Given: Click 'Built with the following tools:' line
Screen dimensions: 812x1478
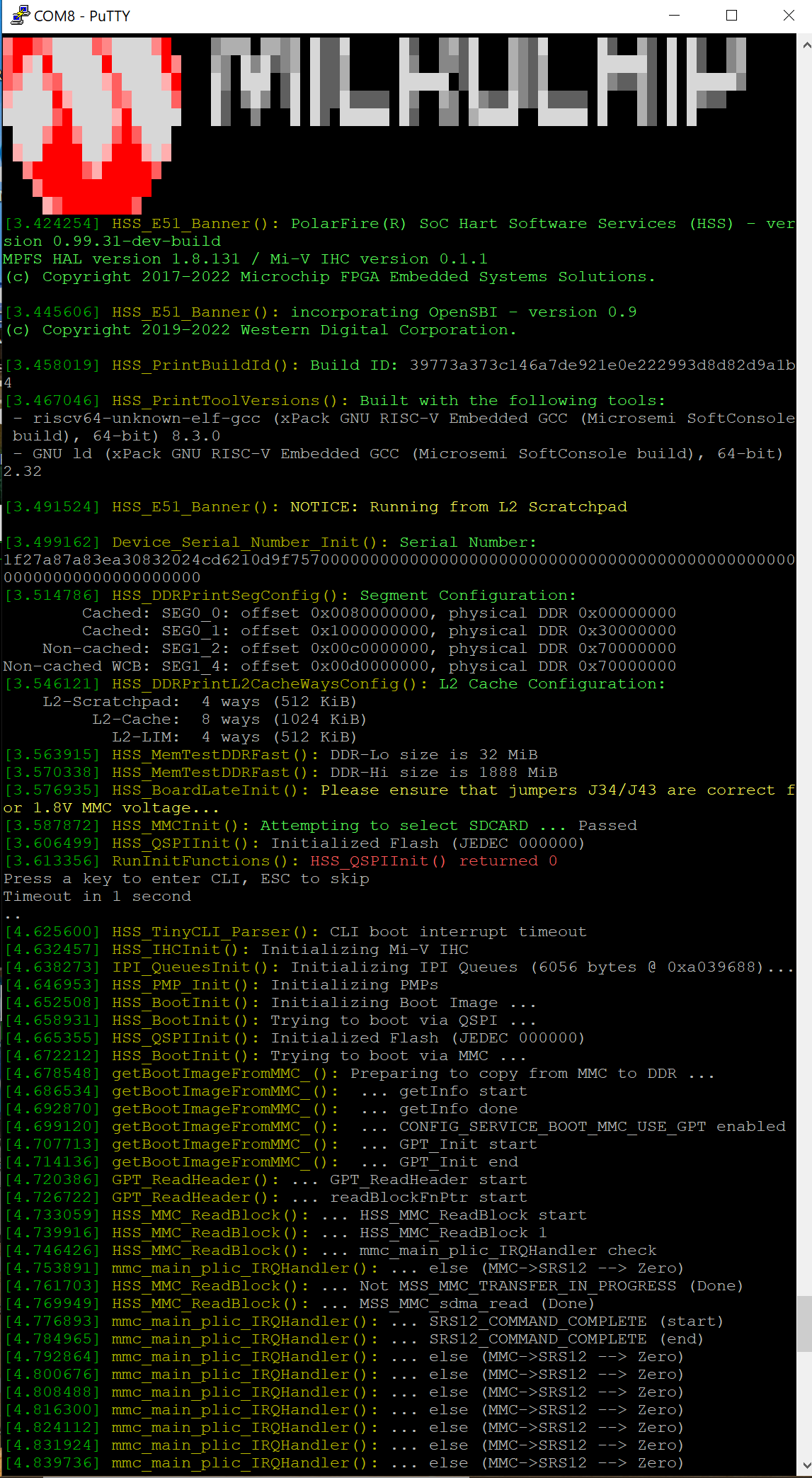Looking at the screenshot, I should (x=513, y=400).
